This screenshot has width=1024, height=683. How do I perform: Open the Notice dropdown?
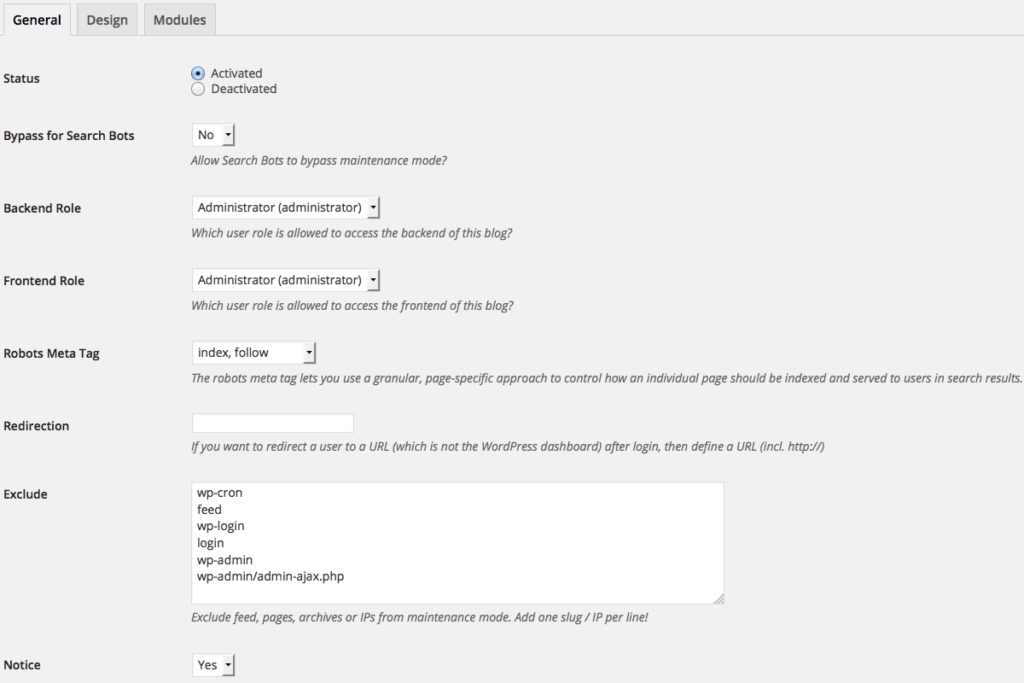click(x=214, y=665)
